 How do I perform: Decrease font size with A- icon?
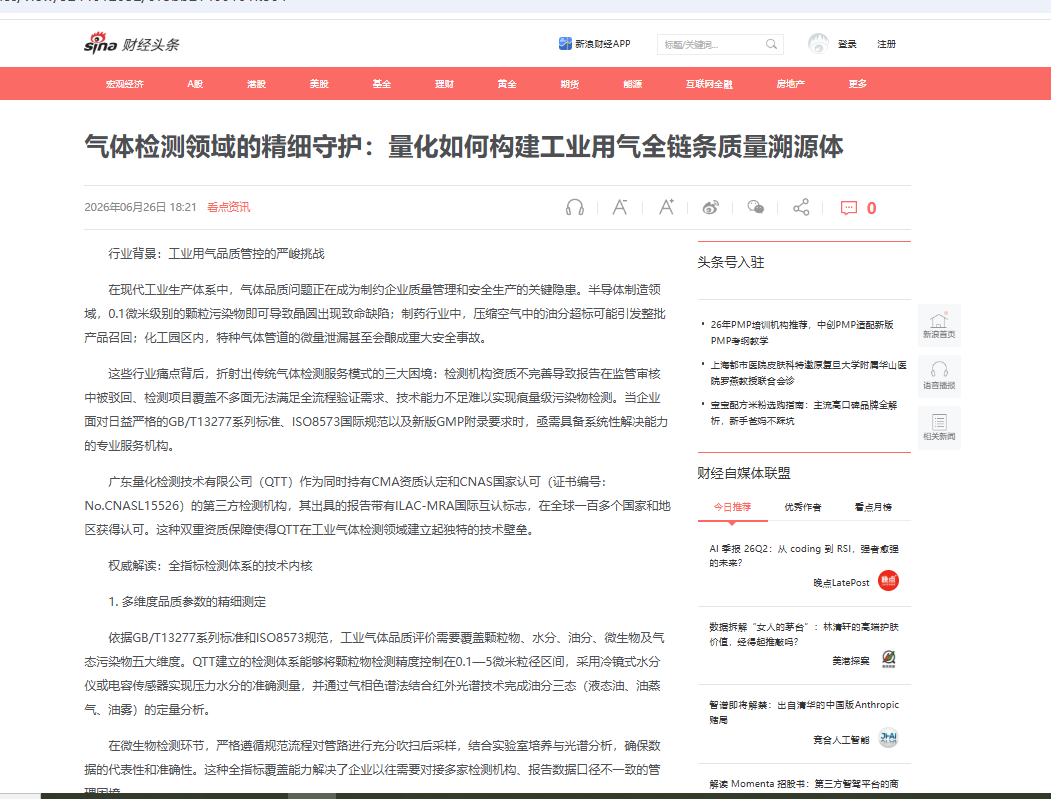619,207
